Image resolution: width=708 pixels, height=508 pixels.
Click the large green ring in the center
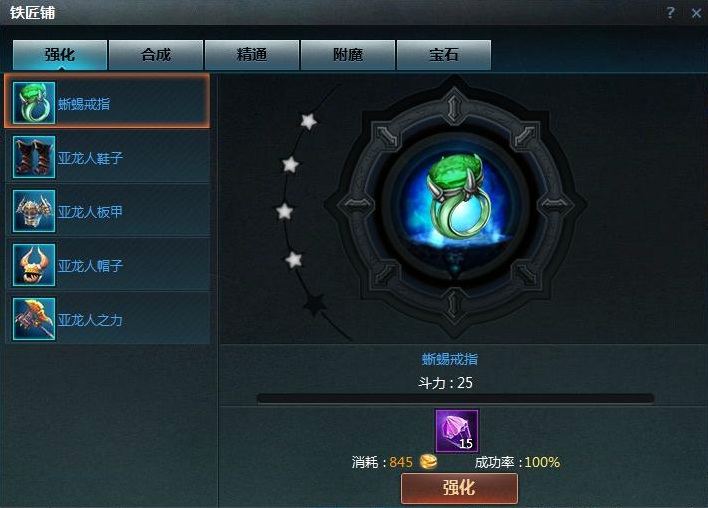coord(456,196)
